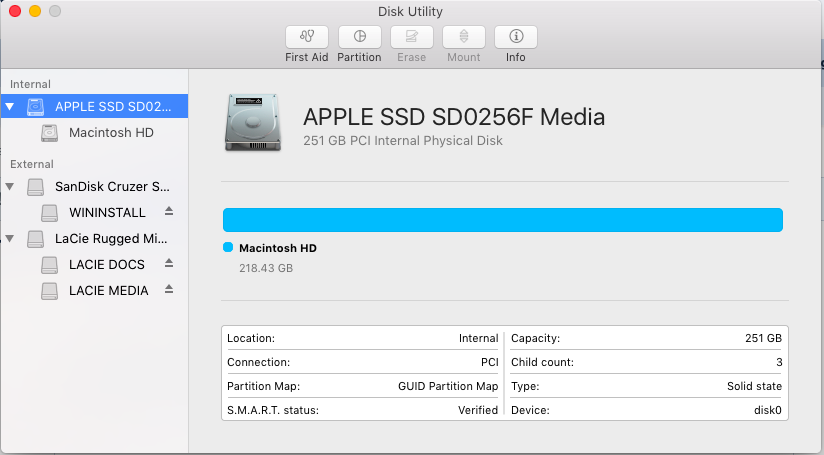
Task: Click the Connection value PCI
Action: click(489, 362)
